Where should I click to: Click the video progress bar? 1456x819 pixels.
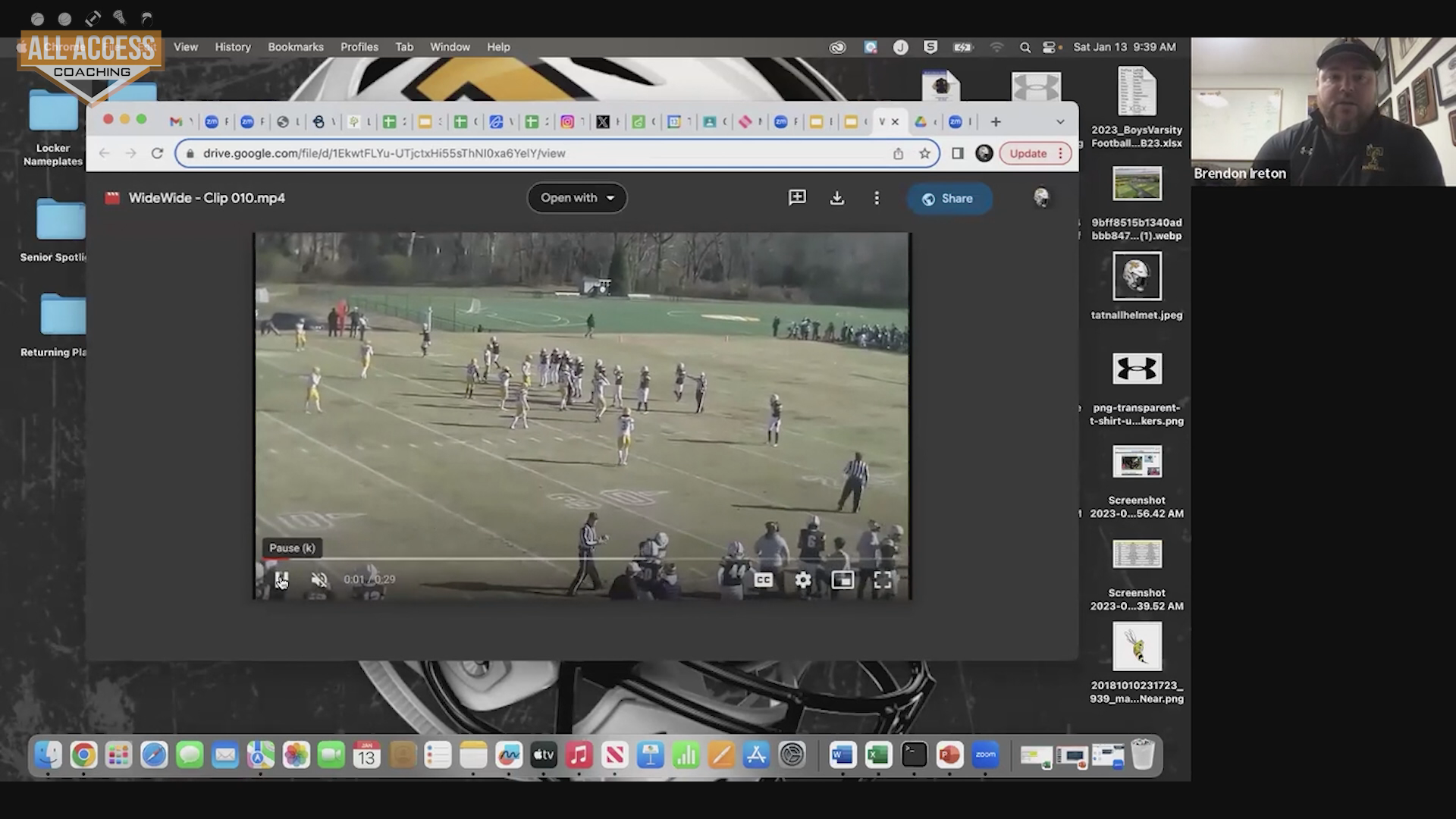click(x=581, y=559)
